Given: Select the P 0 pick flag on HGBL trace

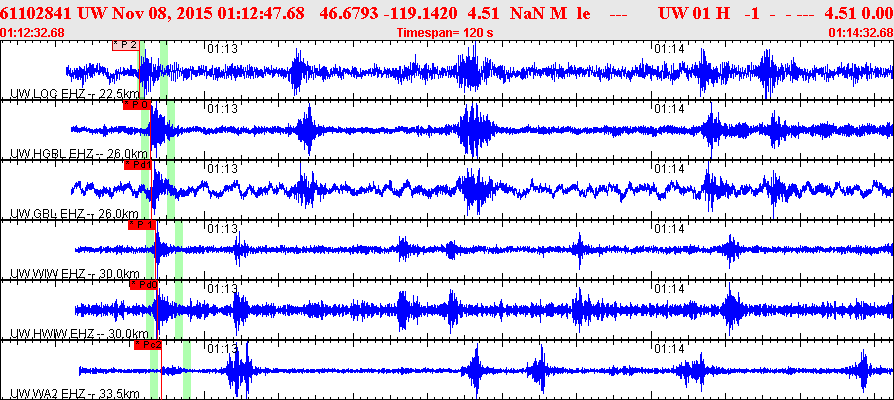Looking at the screenshot, I should point(136,105).
